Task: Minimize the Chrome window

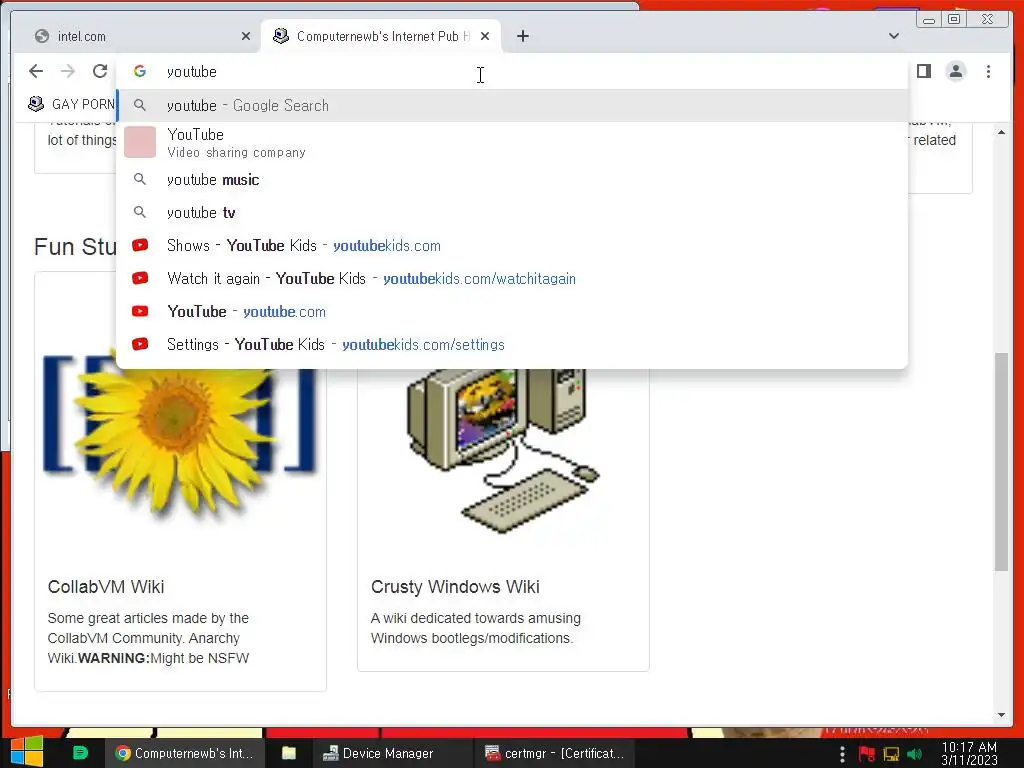Action: coord(929,20)
